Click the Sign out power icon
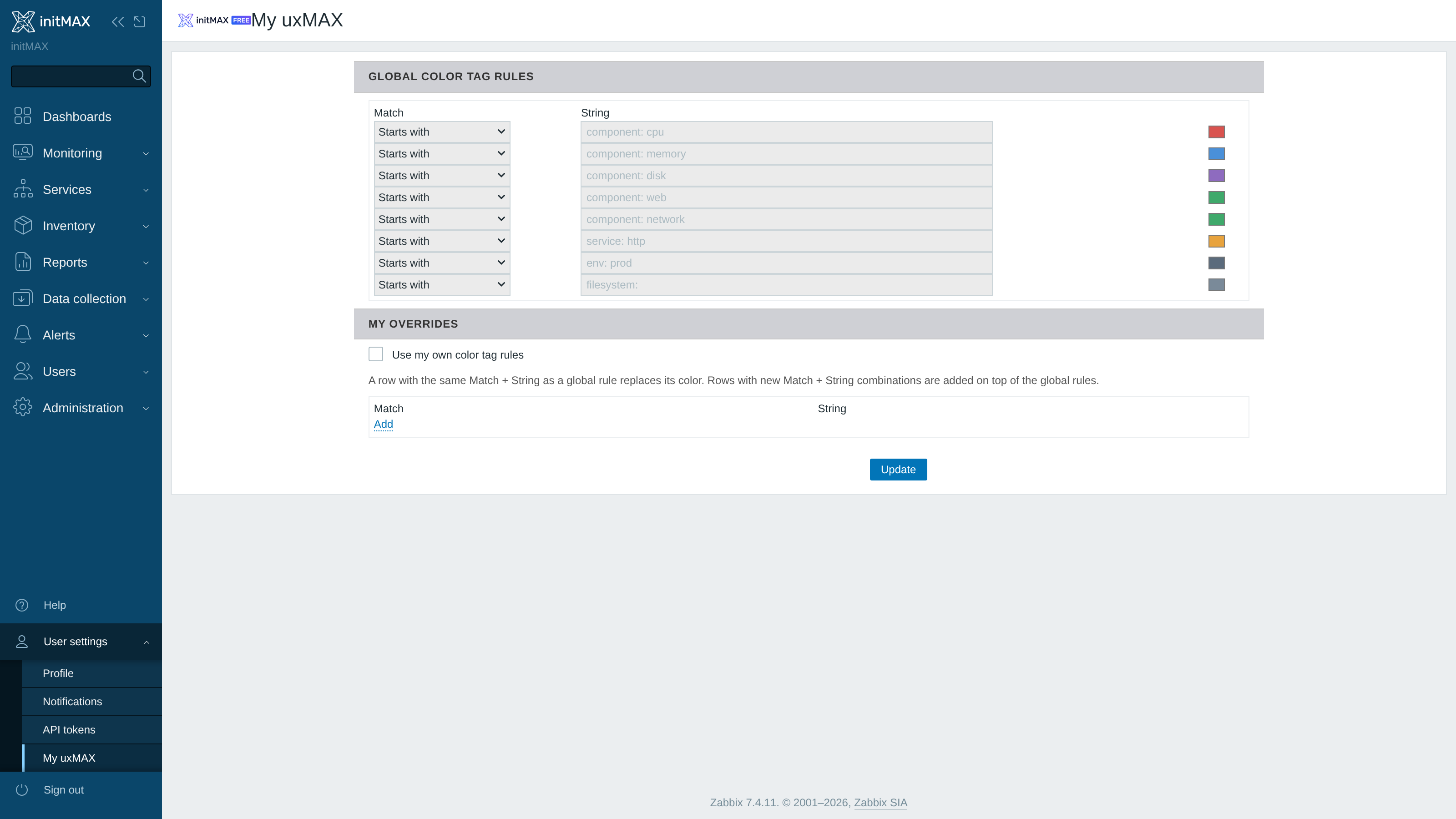 pos(22,789)
